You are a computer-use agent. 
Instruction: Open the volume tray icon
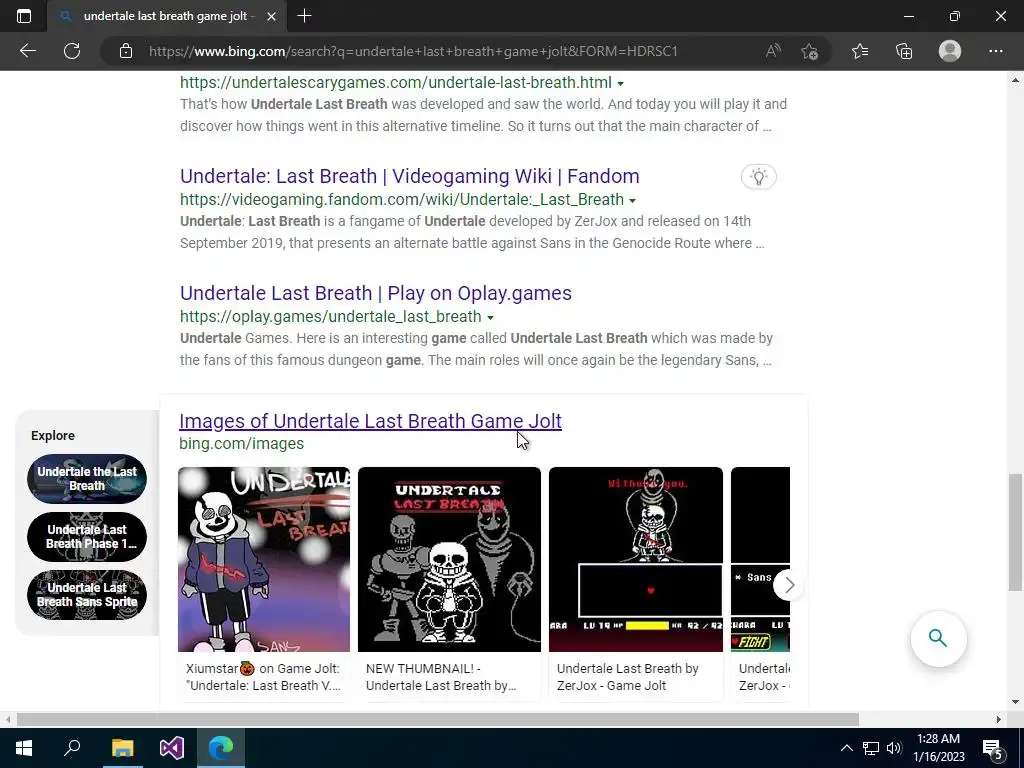point(894,748)
